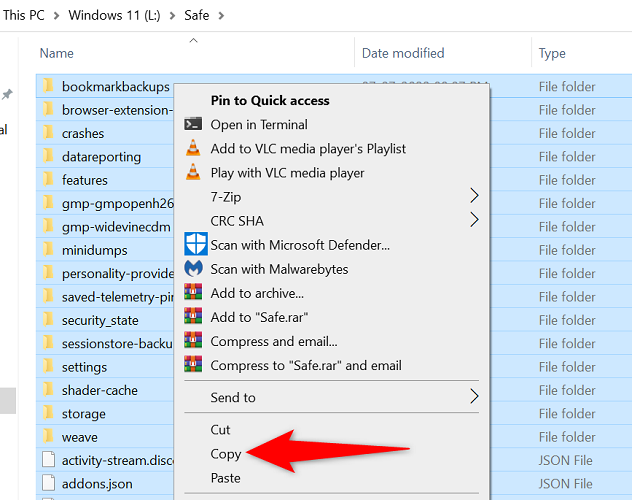This screenshot has width=632, height=500.
Task: Select Pin to Quick access
Action: coord(270,100)
